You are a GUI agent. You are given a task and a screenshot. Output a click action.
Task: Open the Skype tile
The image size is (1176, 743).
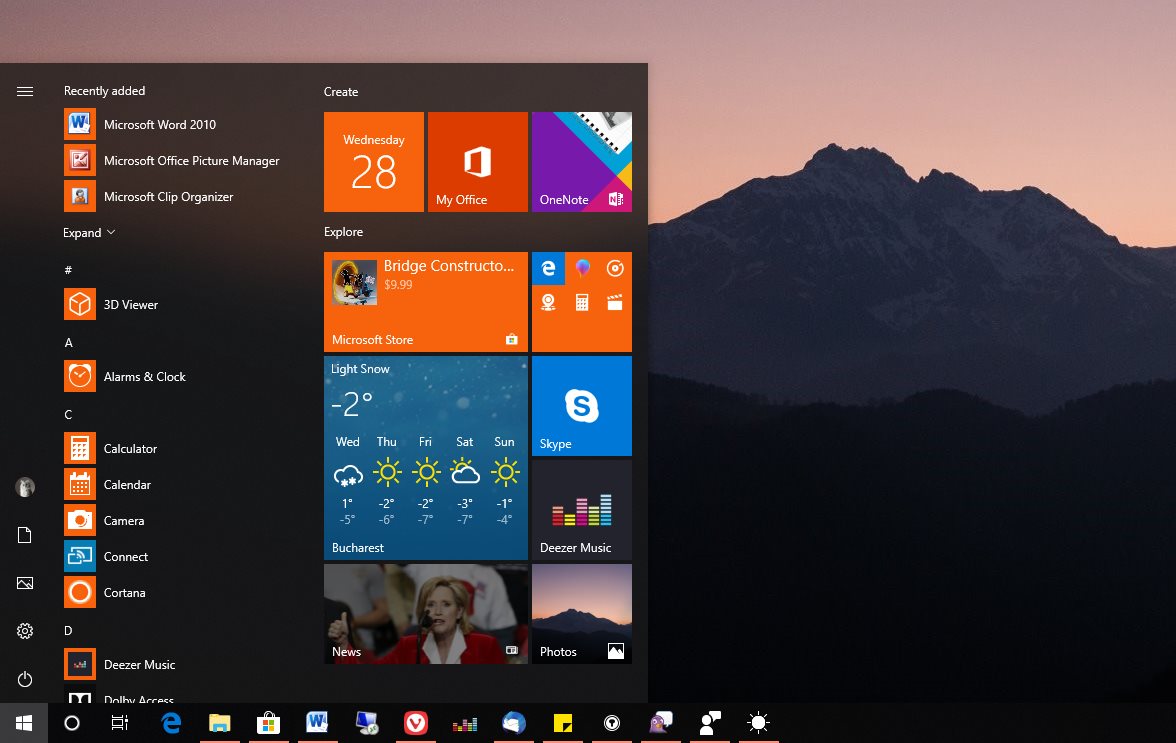581,405
